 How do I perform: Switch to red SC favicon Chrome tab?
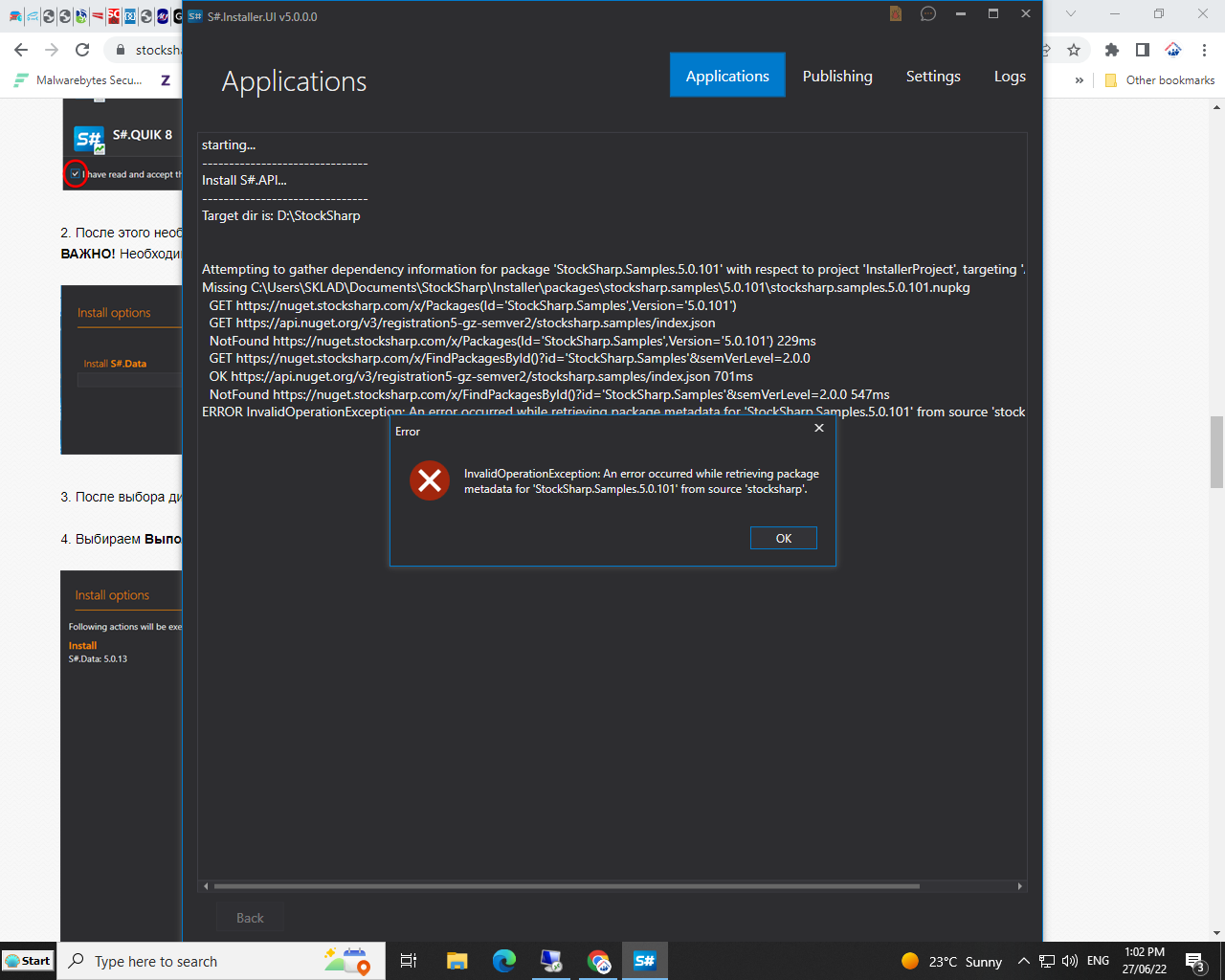click(x=113, y=16)
